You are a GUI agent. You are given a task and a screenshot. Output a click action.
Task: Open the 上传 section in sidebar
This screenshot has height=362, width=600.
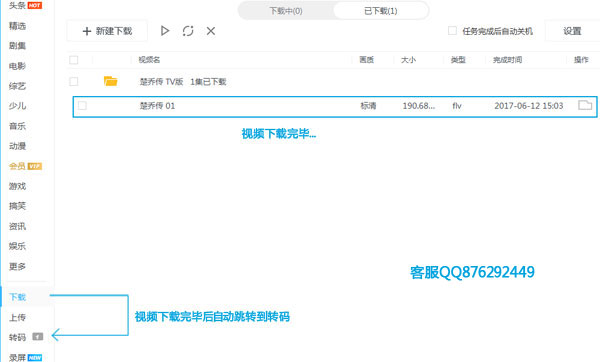click(x=17, y=317)
